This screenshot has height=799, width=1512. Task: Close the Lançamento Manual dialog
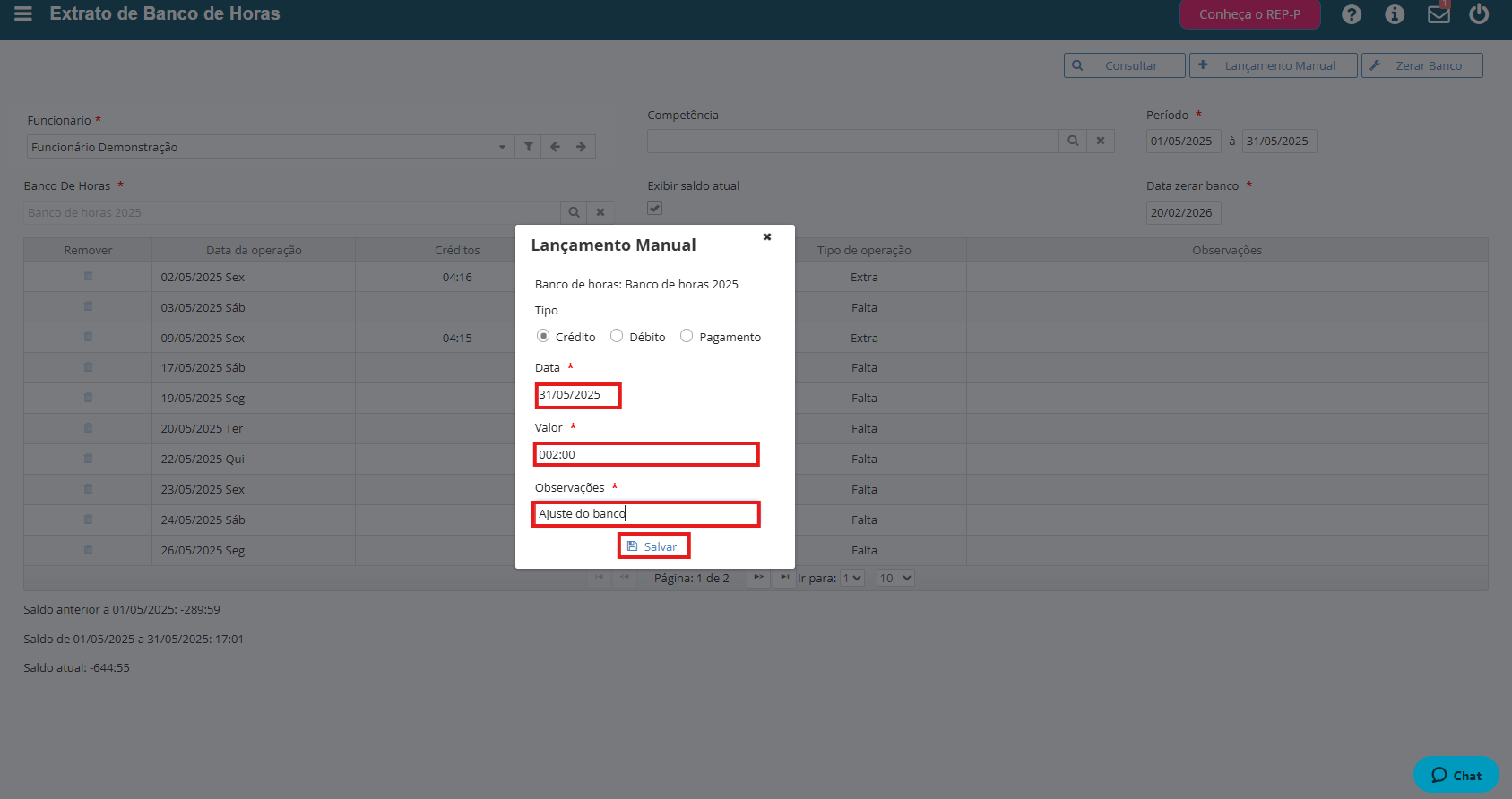click(x=767, y=237)
